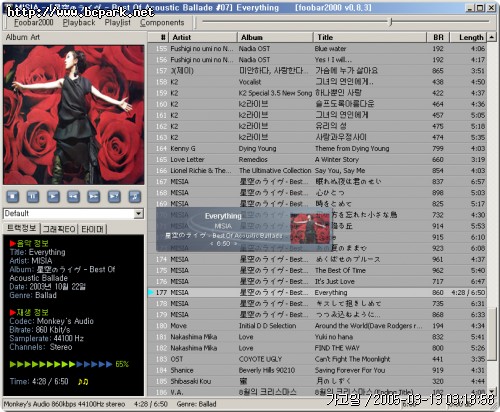Sort by the Length column header
The width and height of the screenshot is (500, 412).
[x=469, y=37]
